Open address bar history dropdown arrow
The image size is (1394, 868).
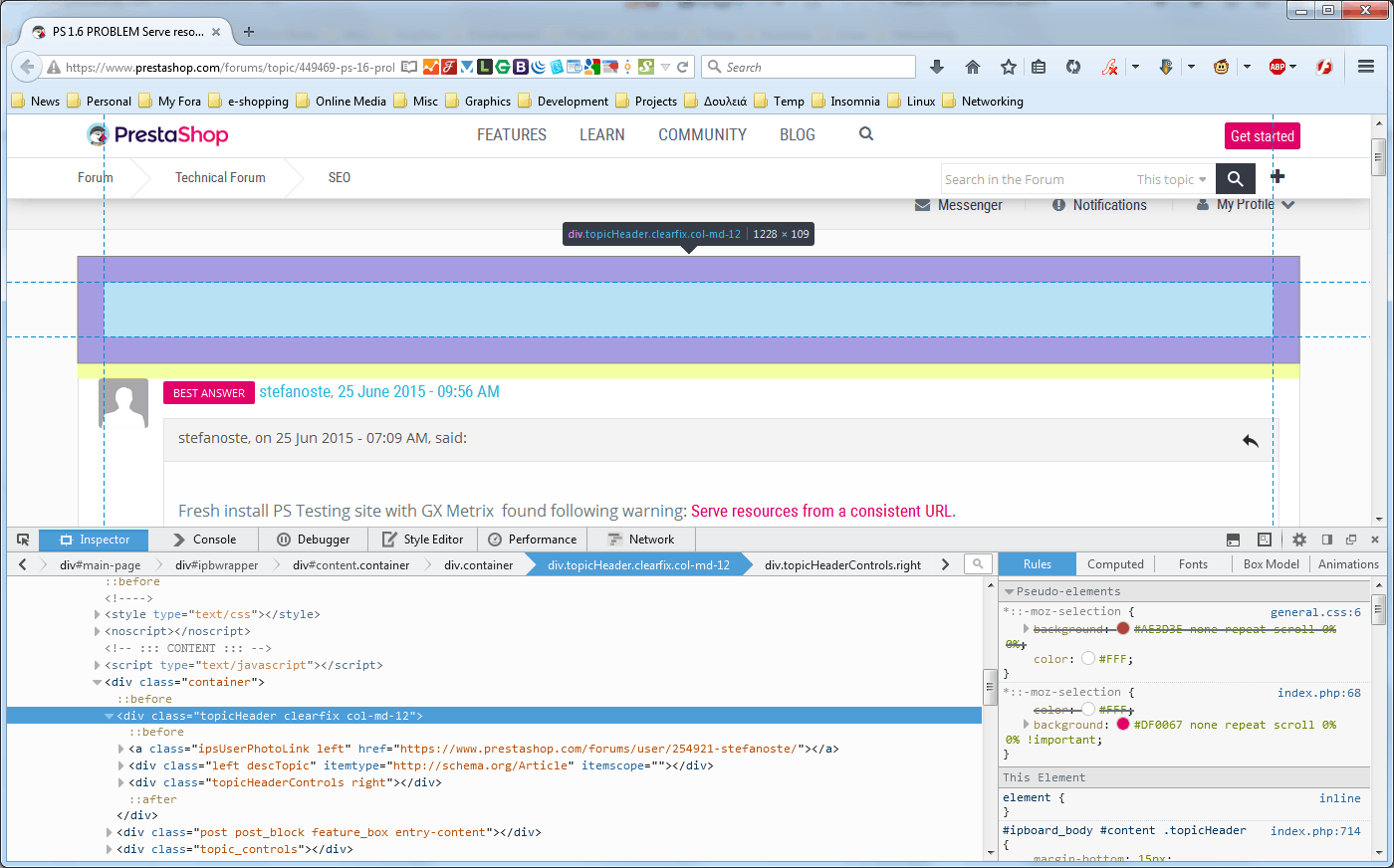[x=665, y=67]
